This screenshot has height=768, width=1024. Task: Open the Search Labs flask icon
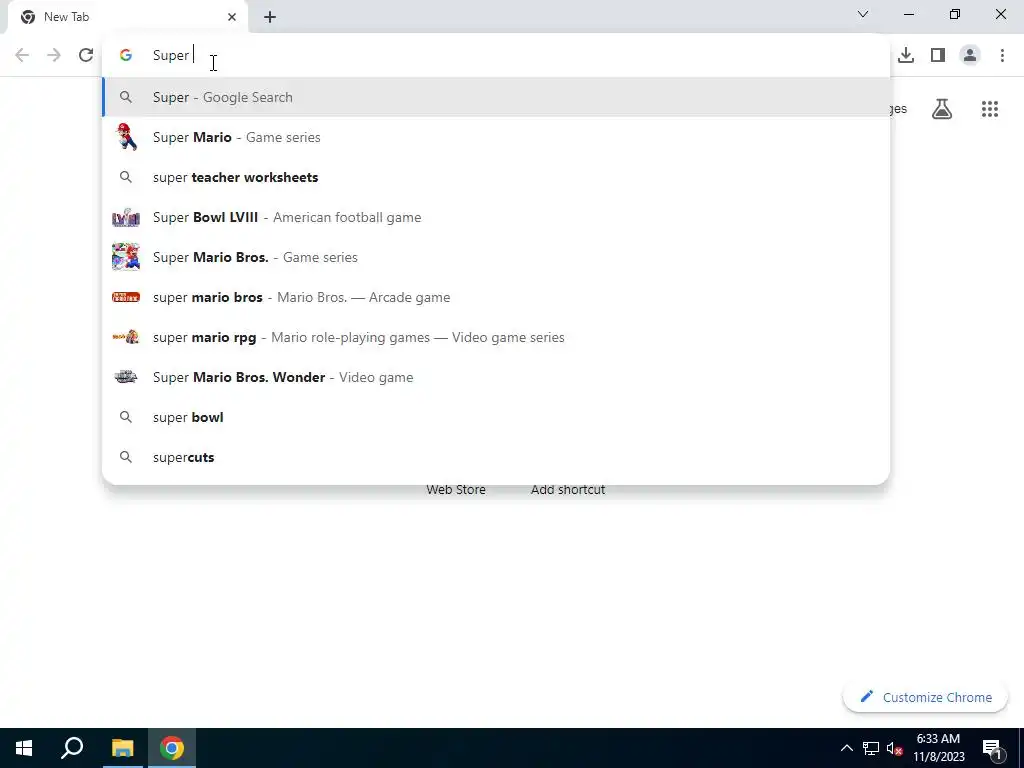pos(942,109)
